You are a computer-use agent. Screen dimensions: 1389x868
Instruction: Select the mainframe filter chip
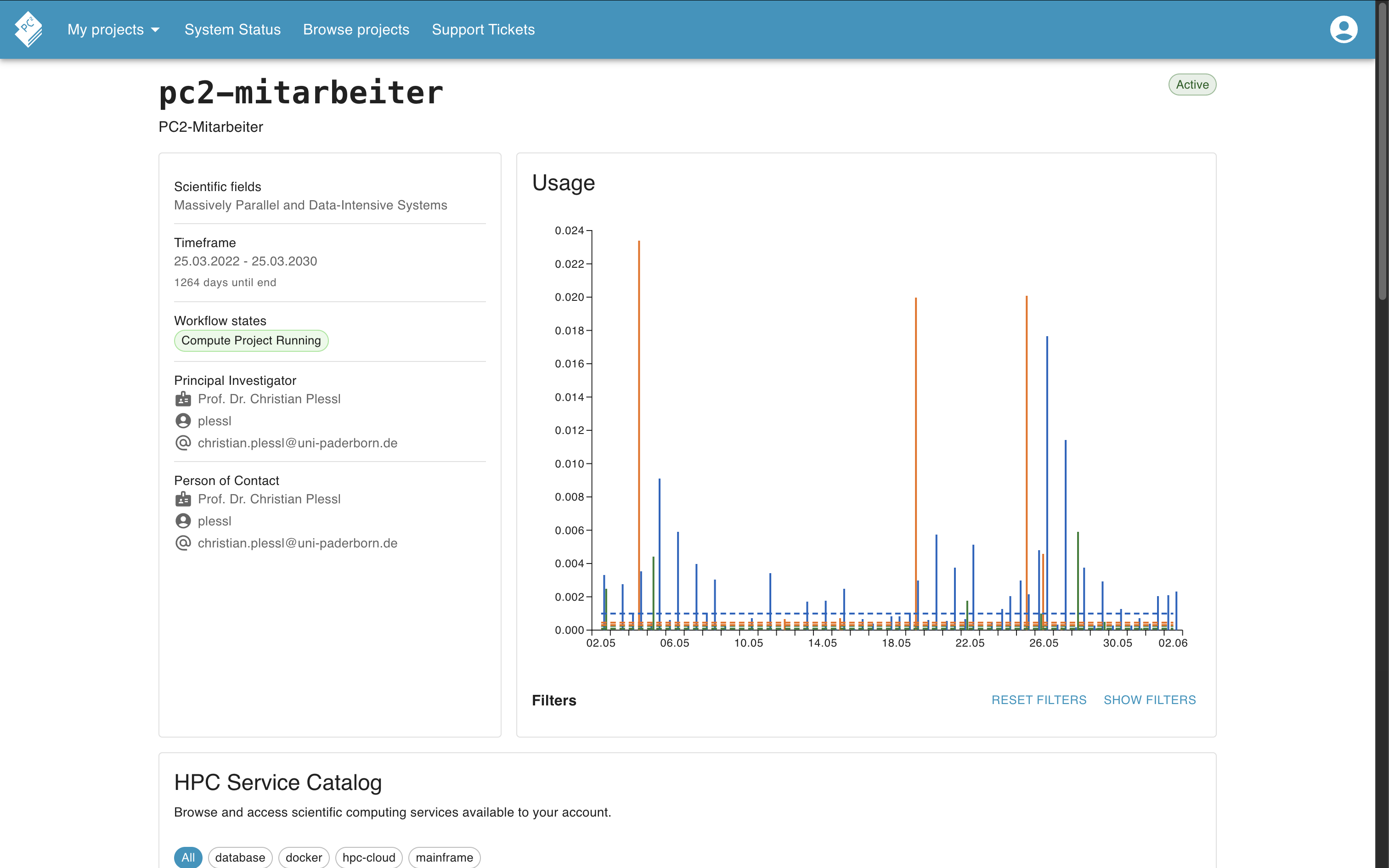444,857
